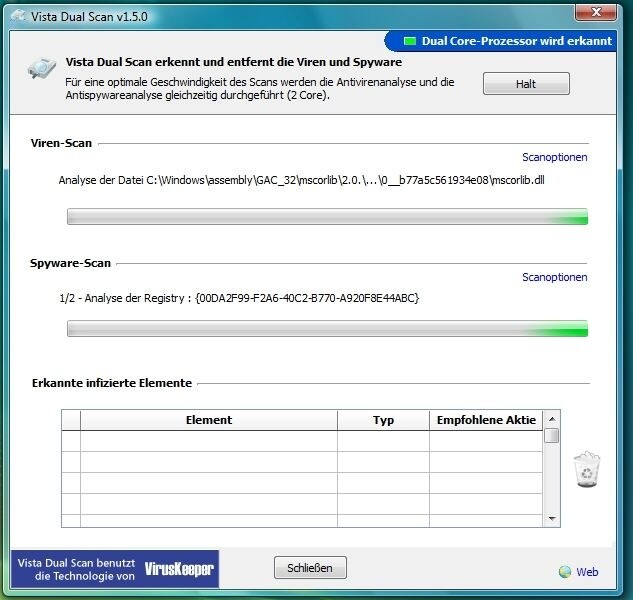Click the 'Dual Core-Prozessor wird erkannt' label
The image size is (633, 600).
517,41
